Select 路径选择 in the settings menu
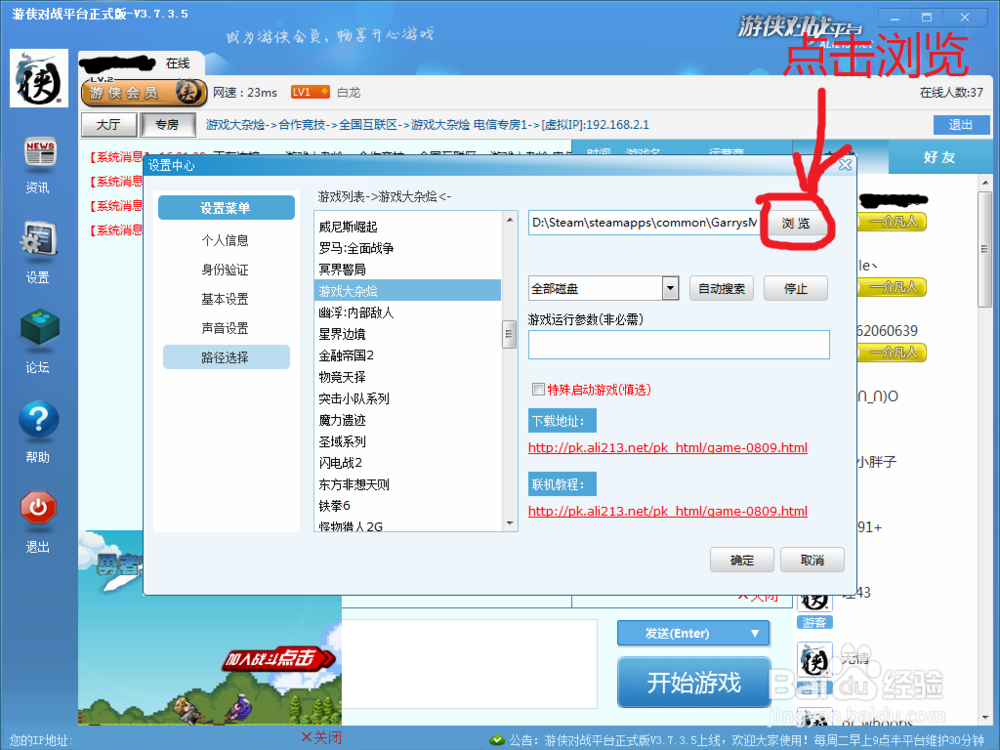 [x=226, y=357]
